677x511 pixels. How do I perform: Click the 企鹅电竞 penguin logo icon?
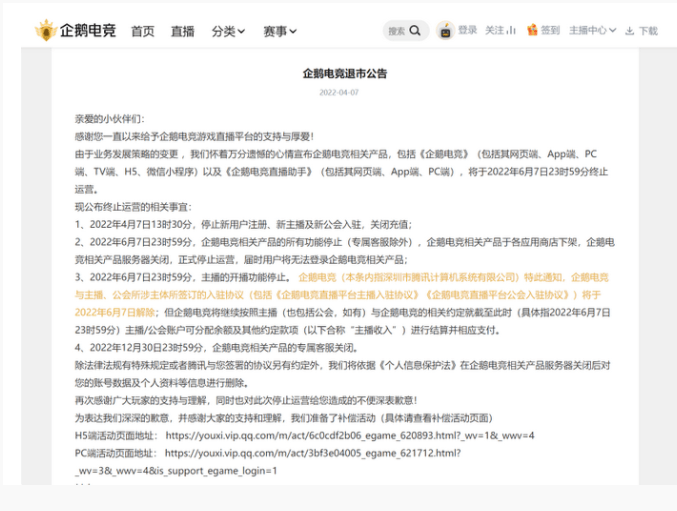[x=46, y=30]
